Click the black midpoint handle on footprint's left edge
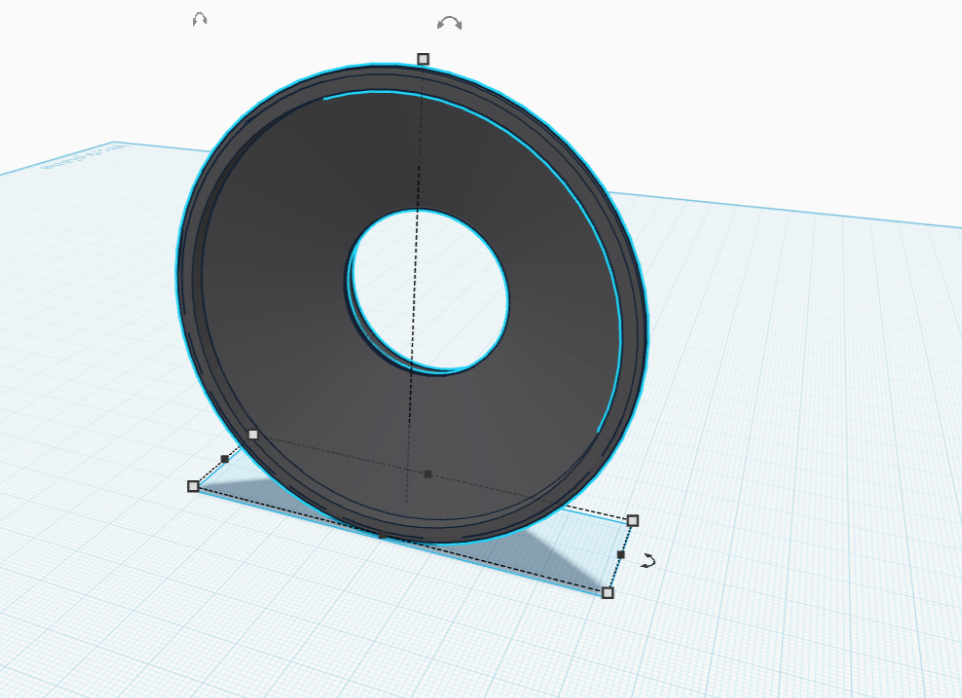Image resolution: width=962 pixels, height=698 pixels. point(224,459)
